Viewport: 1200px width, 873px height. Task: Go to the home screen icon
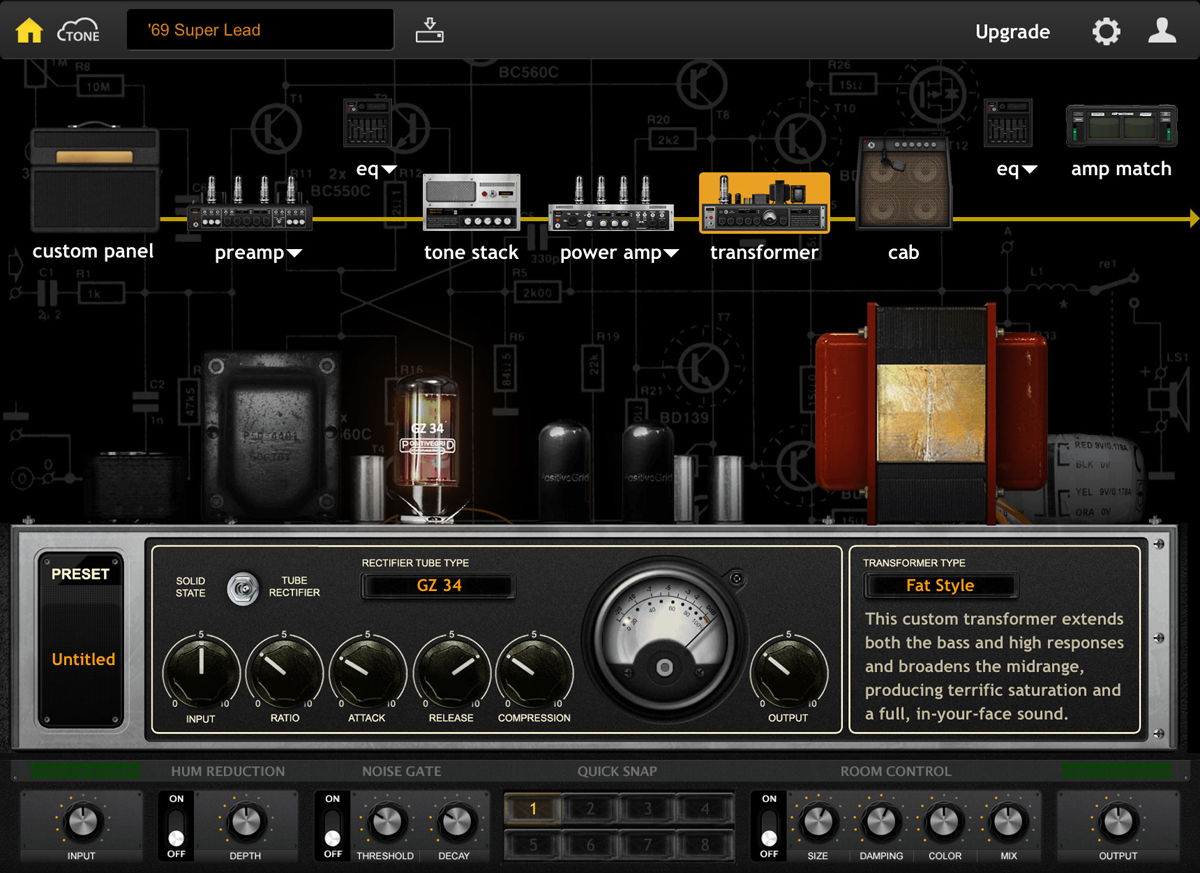pos(29,30)
